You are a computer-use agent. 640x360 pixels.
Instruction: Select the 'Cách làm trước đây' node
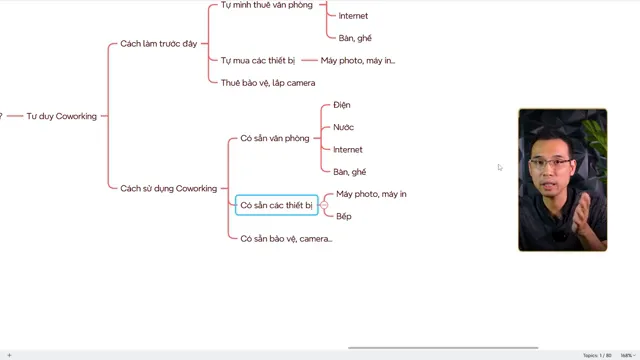pos(158,44)
